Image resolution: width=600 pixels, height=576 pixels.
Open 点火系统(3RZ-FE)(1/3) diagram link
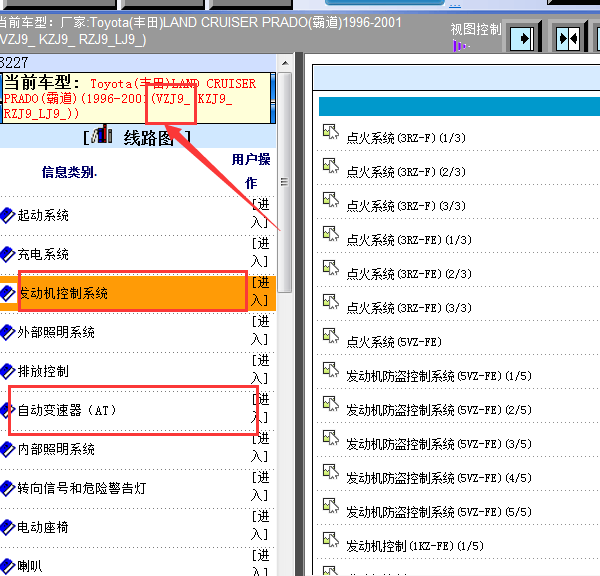[x=409, y=240]
